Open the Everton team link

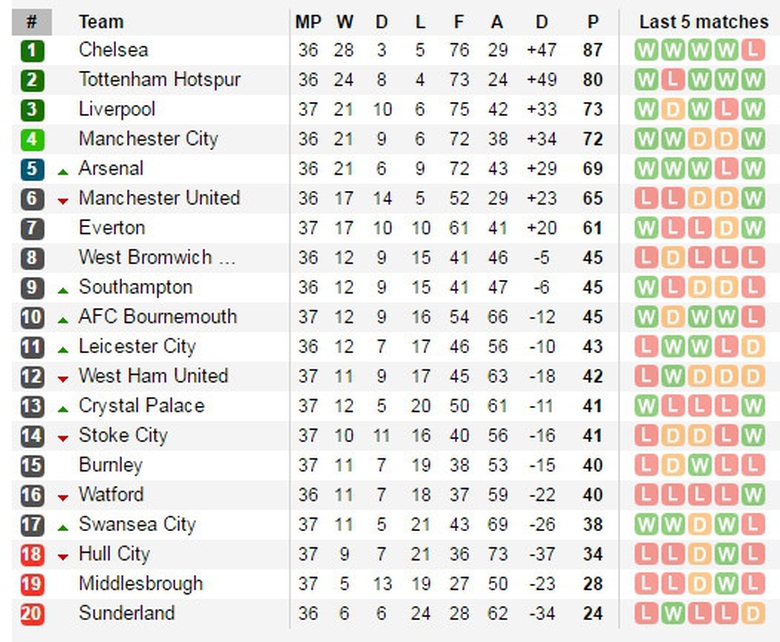click(112, 228)
